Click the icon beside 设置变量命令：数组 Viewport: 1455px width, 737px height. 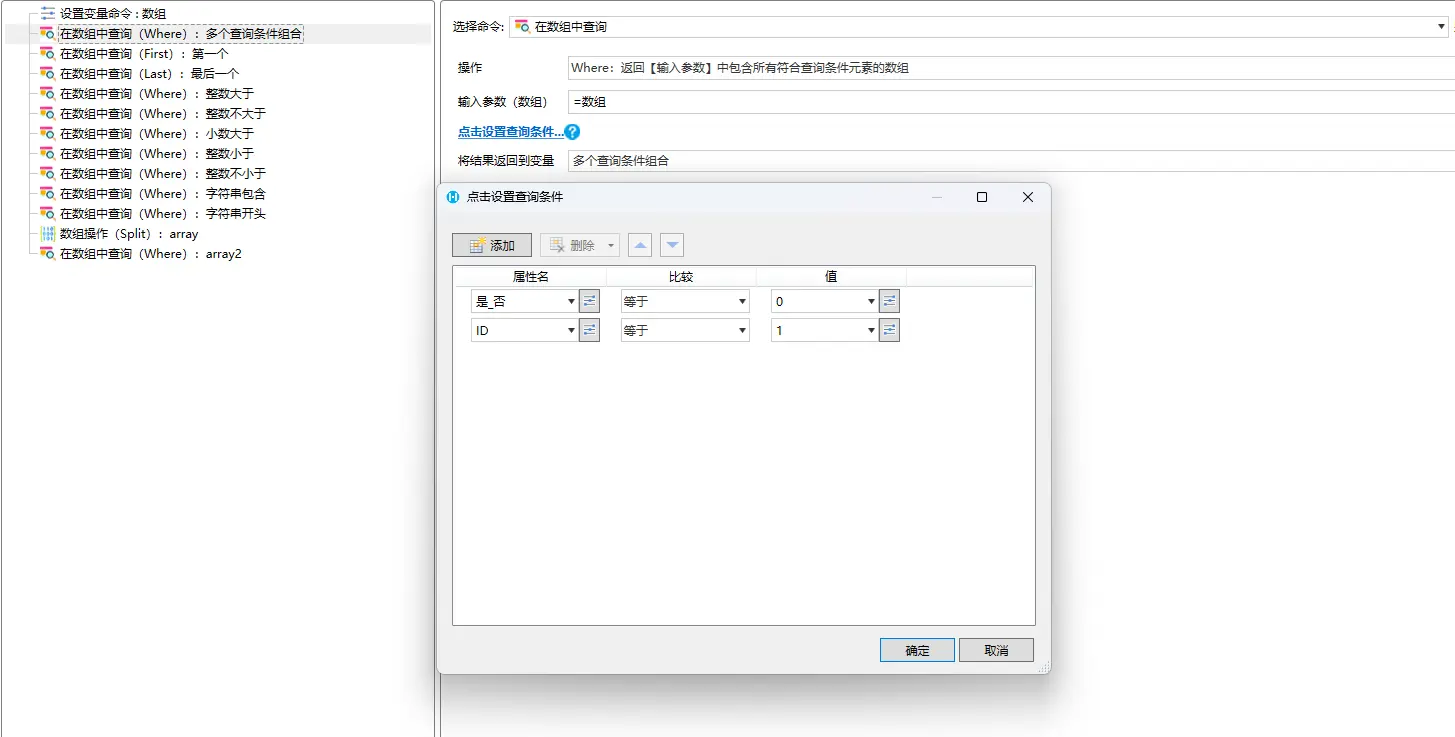click(x=47, y=14)
